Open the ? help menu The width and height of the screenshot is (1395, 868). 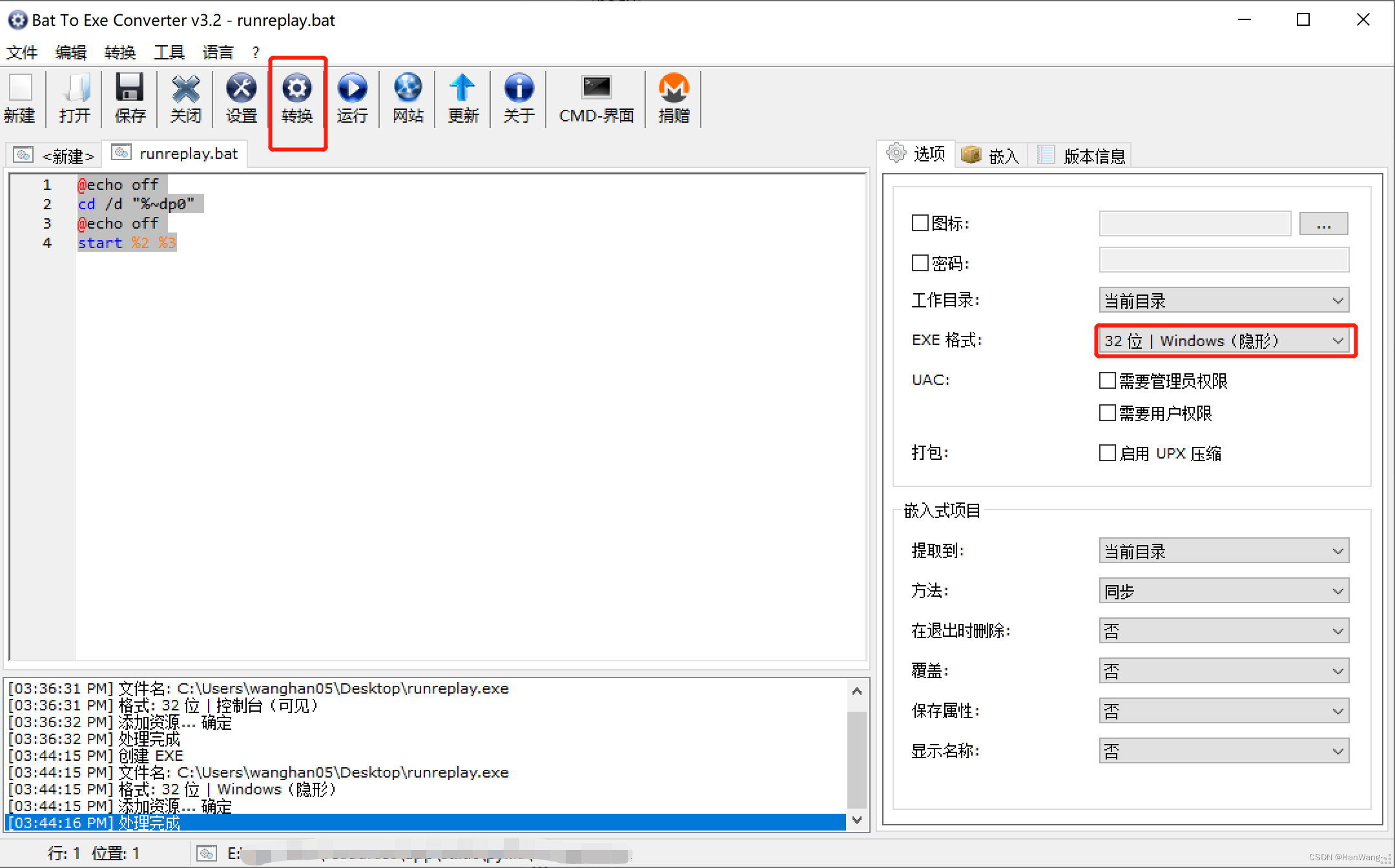[256, 52]
